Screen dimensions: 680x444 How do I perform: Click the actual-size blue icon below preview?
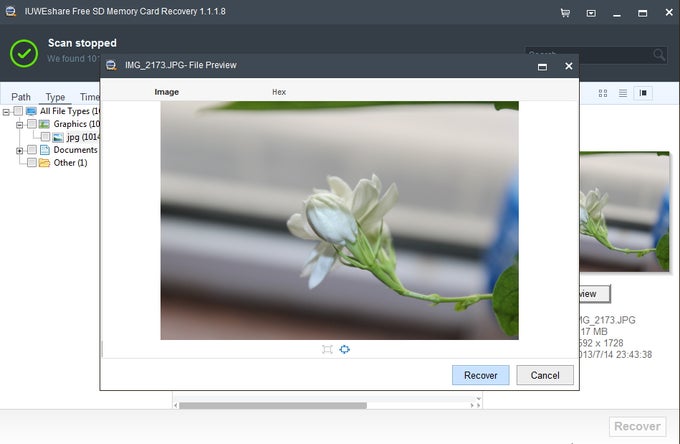pyautogui.click(x=344, y=349)
